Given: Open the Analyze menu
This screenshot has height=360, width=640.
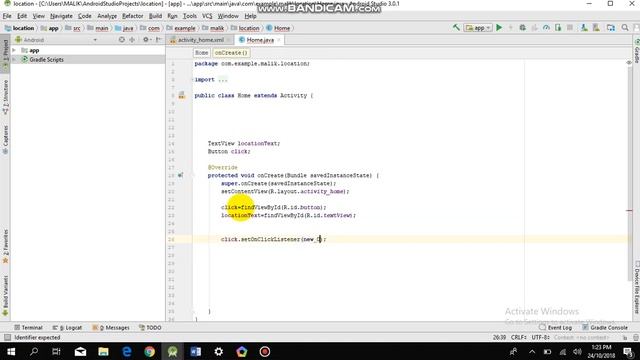Looking at the screenshot, I should [x=107, y=16].
